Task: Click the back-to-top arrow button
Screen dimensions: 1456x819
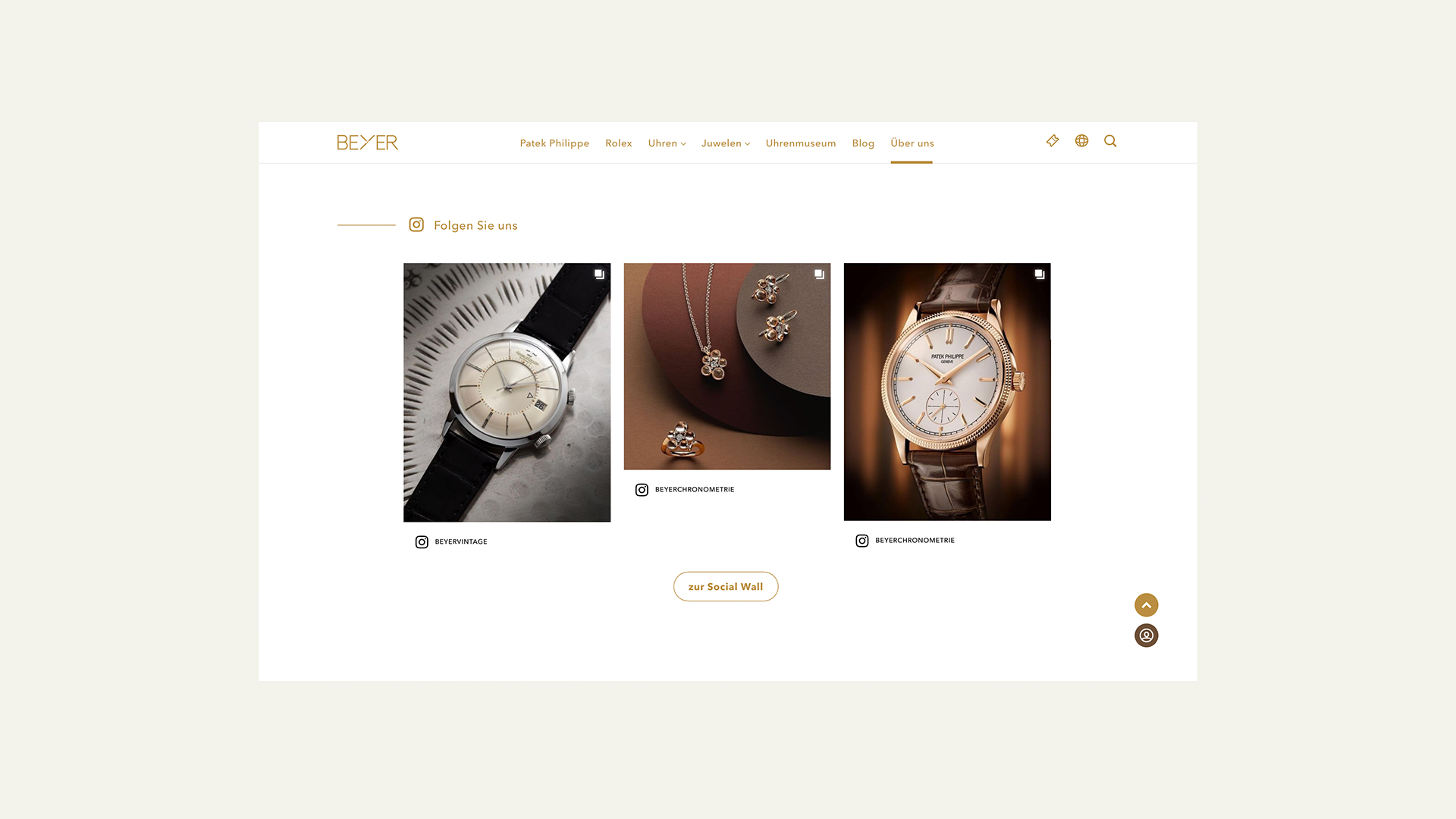Action: [1146, 605]
